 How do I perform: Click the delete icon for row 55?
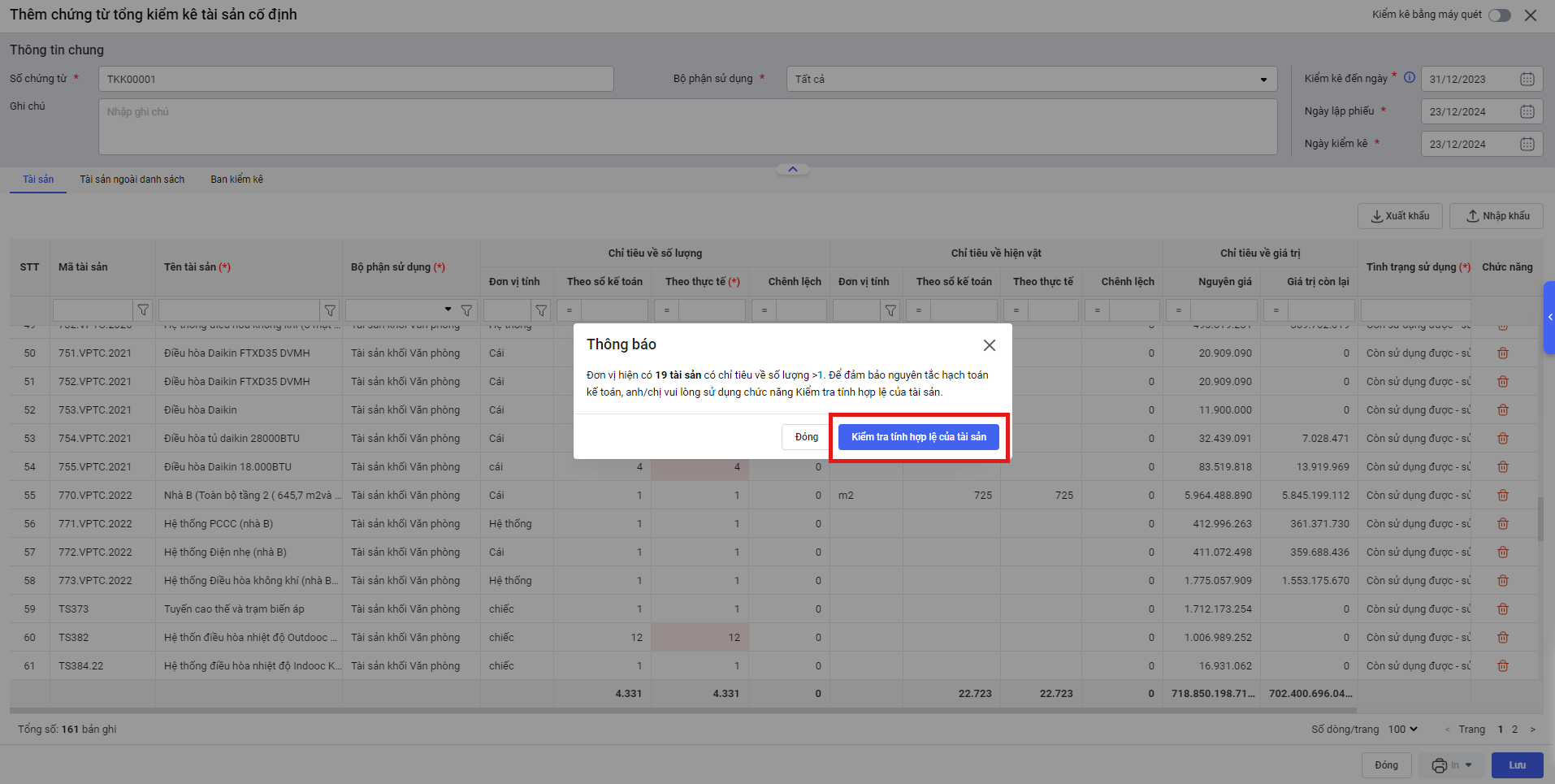click(1502, 495)
